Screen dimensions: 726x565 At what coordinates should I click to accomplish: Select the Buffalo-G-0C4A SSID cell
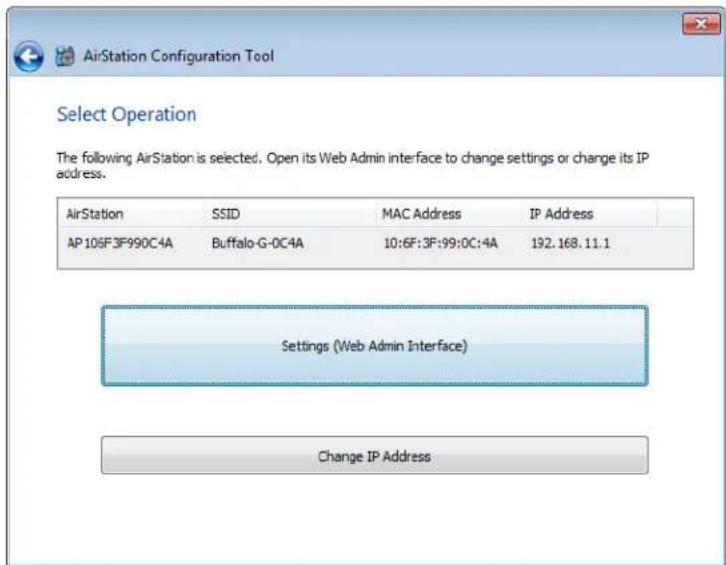pos(257,243)
